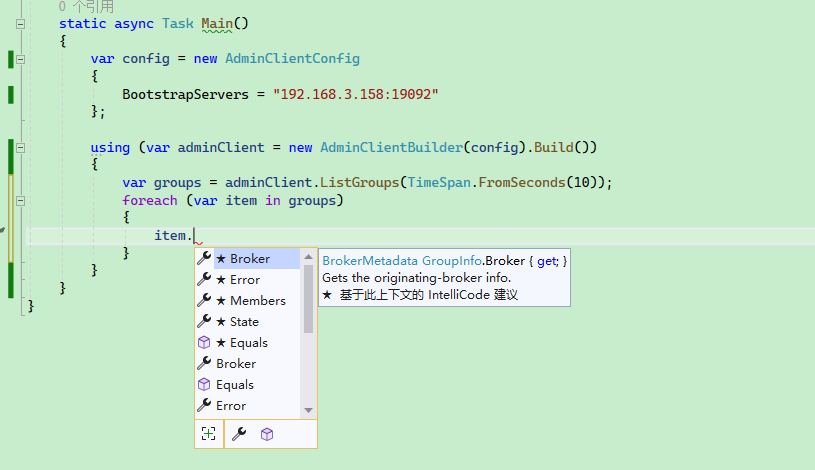
Task: Click the wrench icon beside starred Broker
Action: click(204, 259)
